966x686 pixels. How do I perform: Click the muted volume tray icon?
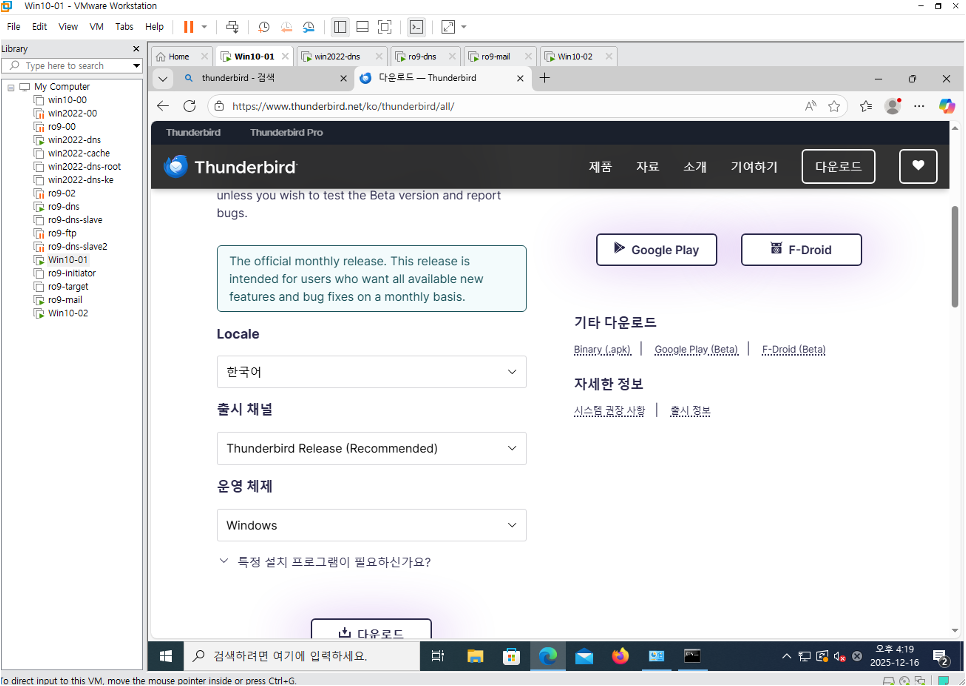point(839,656)
